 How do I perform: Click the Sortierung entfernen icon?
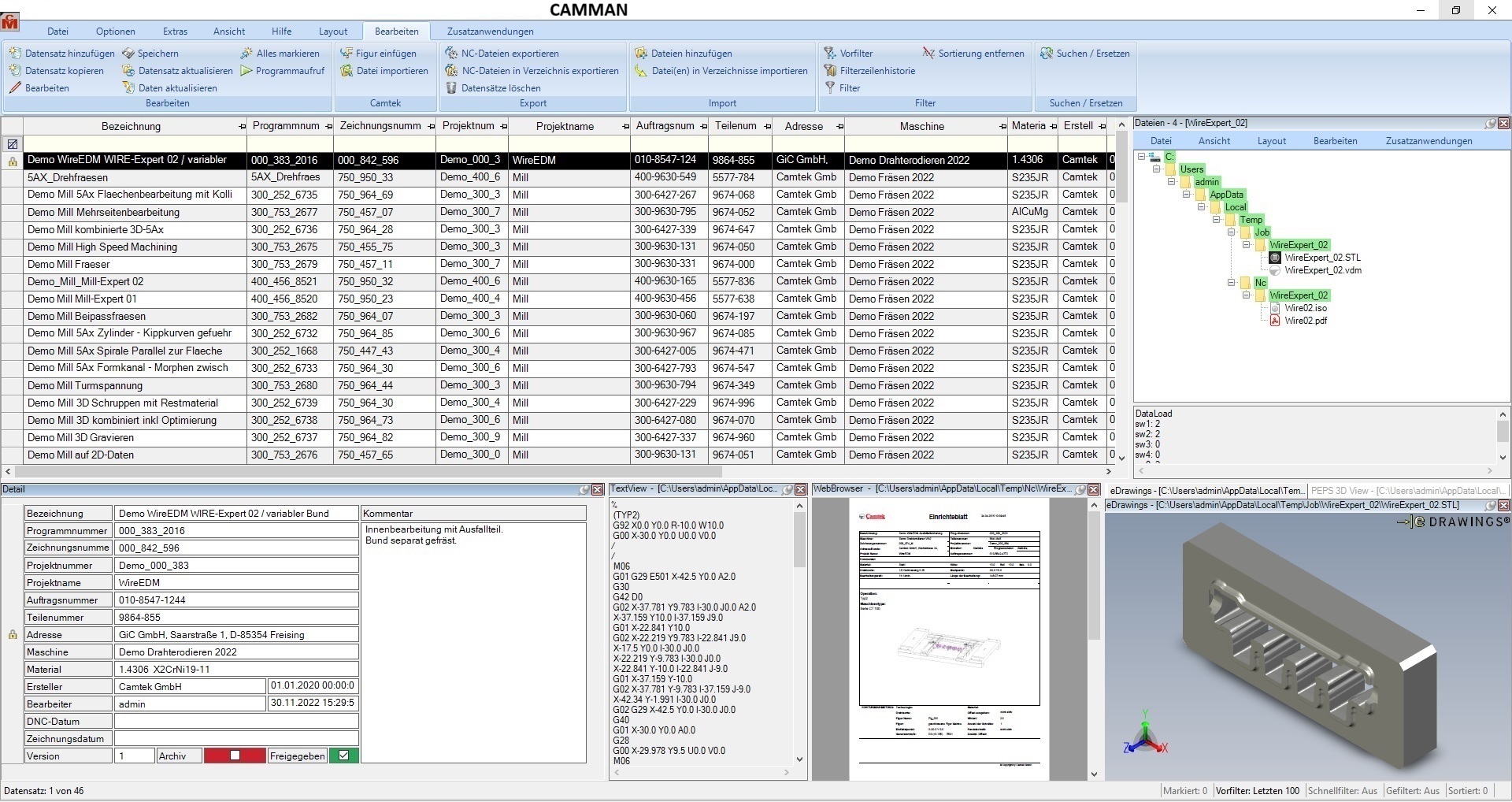click(928, 54)
